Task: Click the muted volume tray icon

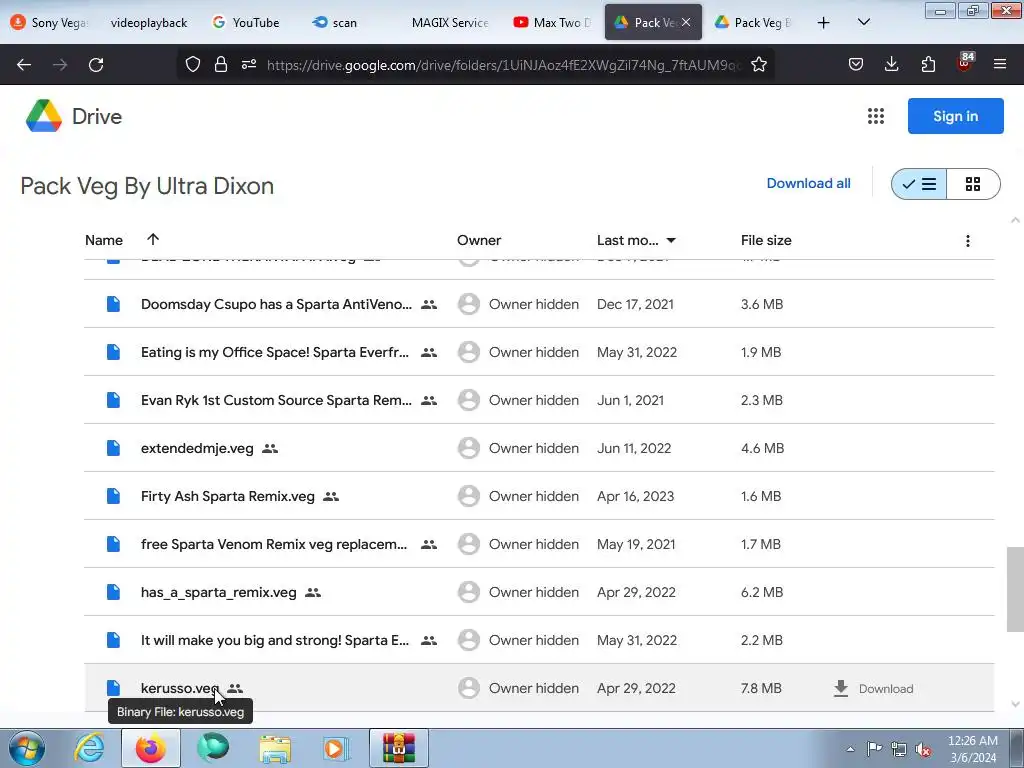Action: coord(923,749)
